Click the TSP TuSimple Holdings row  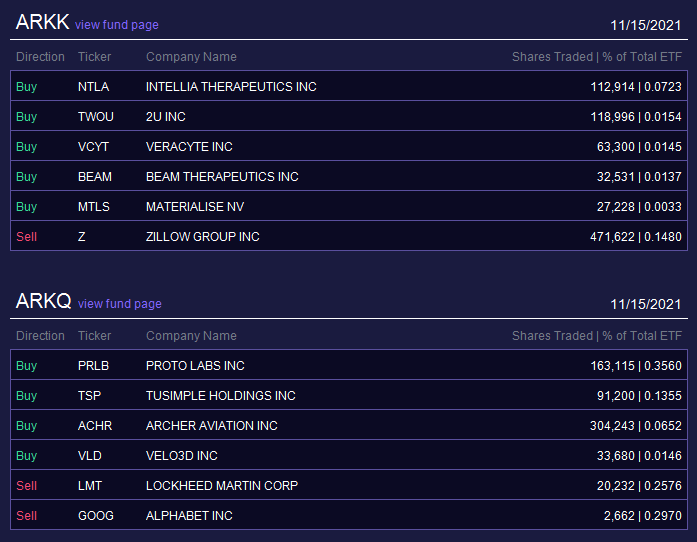pos(349,395)
